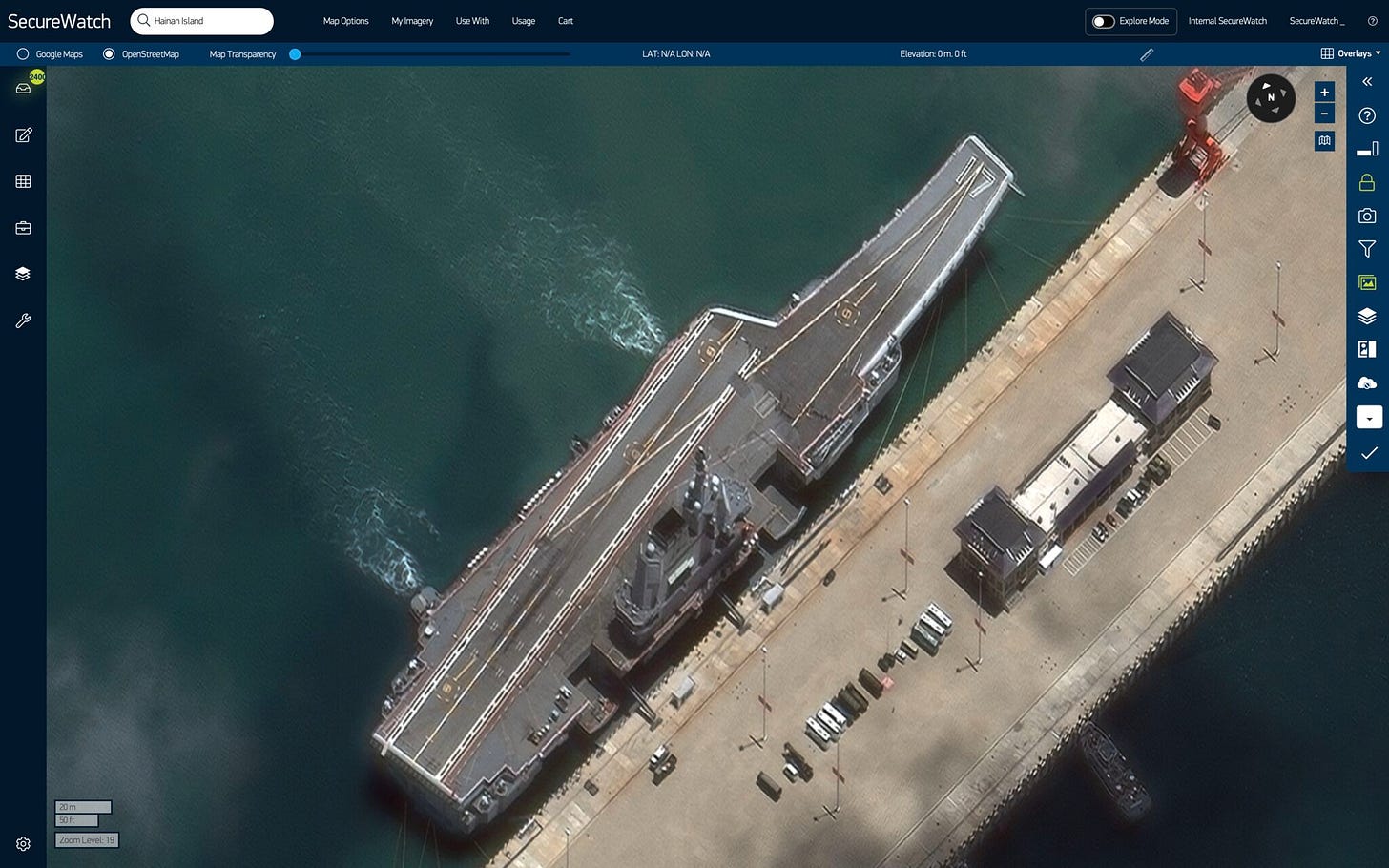The height and width of the screenshot is (868, 1389).
Task: Click the Map Transparency slider track midpoint
Action: tap(432, 54)
